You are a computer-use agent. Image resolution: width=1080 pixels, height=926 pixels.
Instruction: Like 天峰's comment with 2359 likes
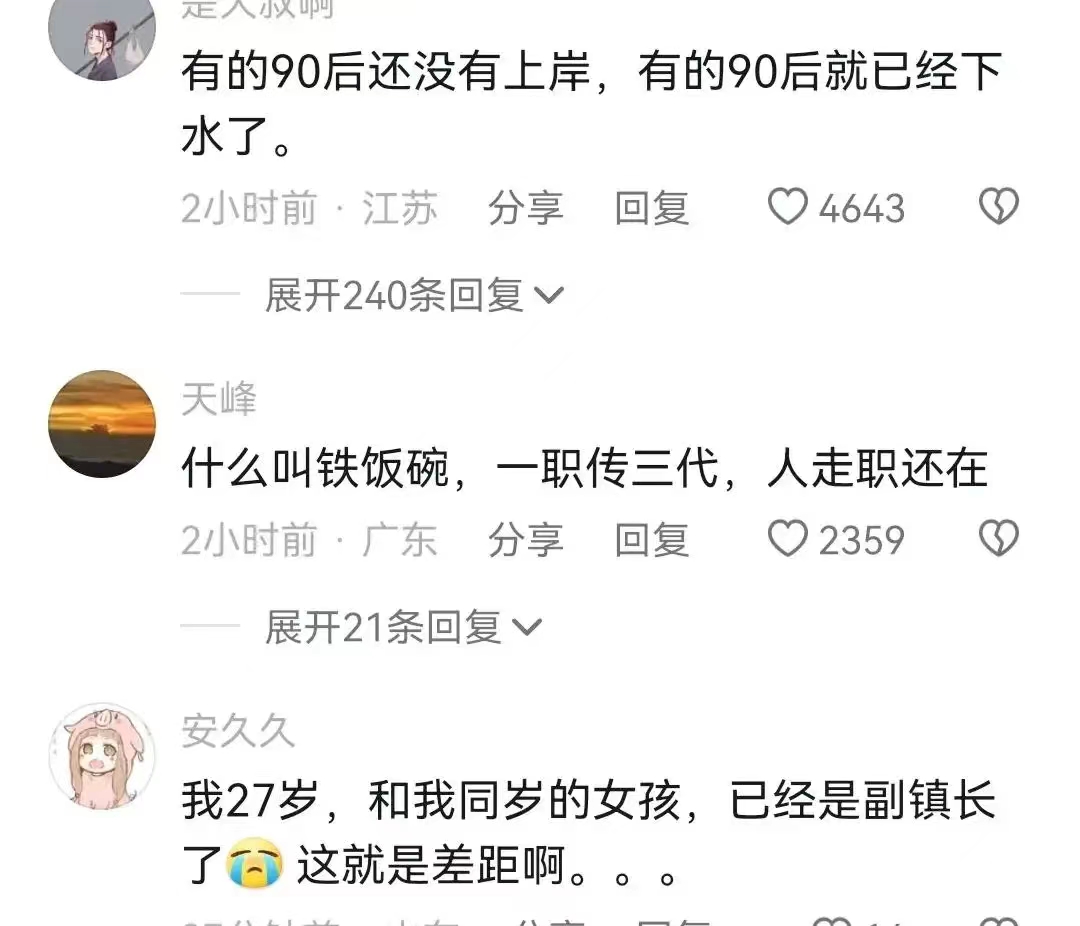coord(787,538)
